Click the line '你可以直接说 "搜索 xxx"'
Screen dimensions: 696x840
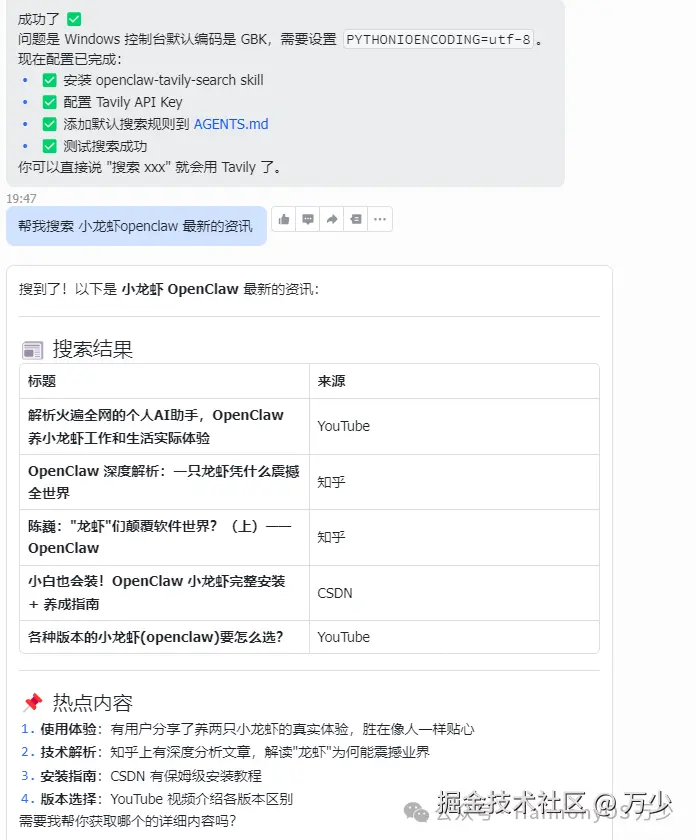[149, 167]
